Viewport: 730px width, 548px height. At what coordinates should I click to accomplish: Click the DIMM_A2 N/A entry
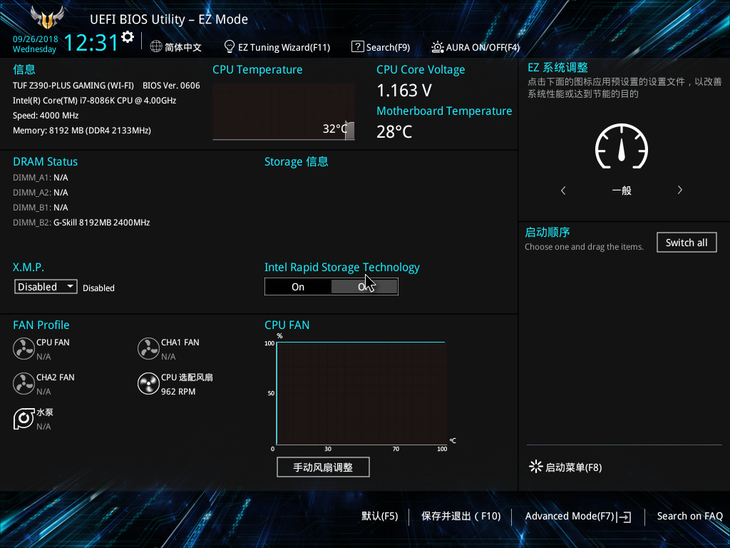(x=41, y=193)
